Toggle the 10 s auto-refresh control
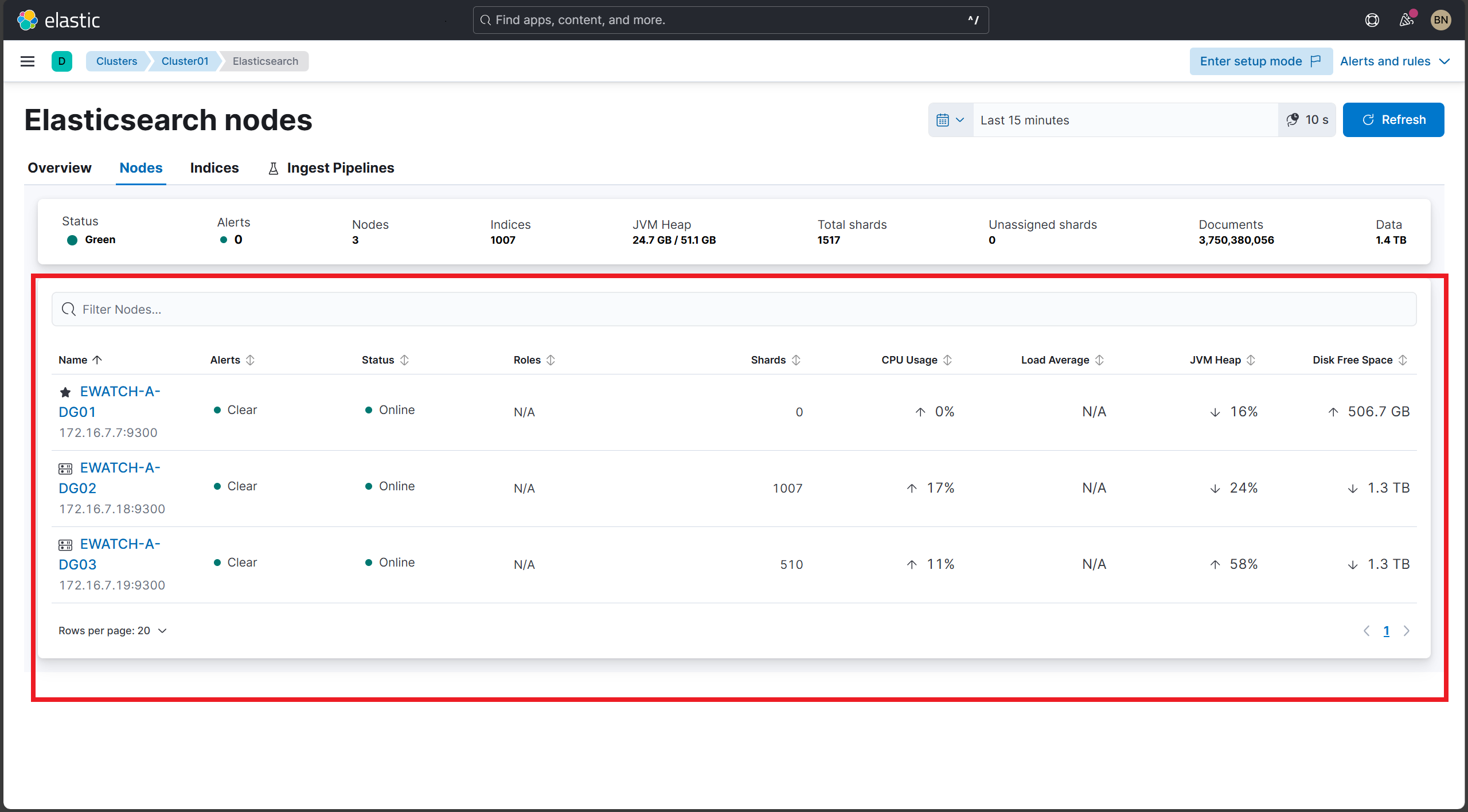The width and height of the screenshot is (1468, 812). click(1307, 120)
